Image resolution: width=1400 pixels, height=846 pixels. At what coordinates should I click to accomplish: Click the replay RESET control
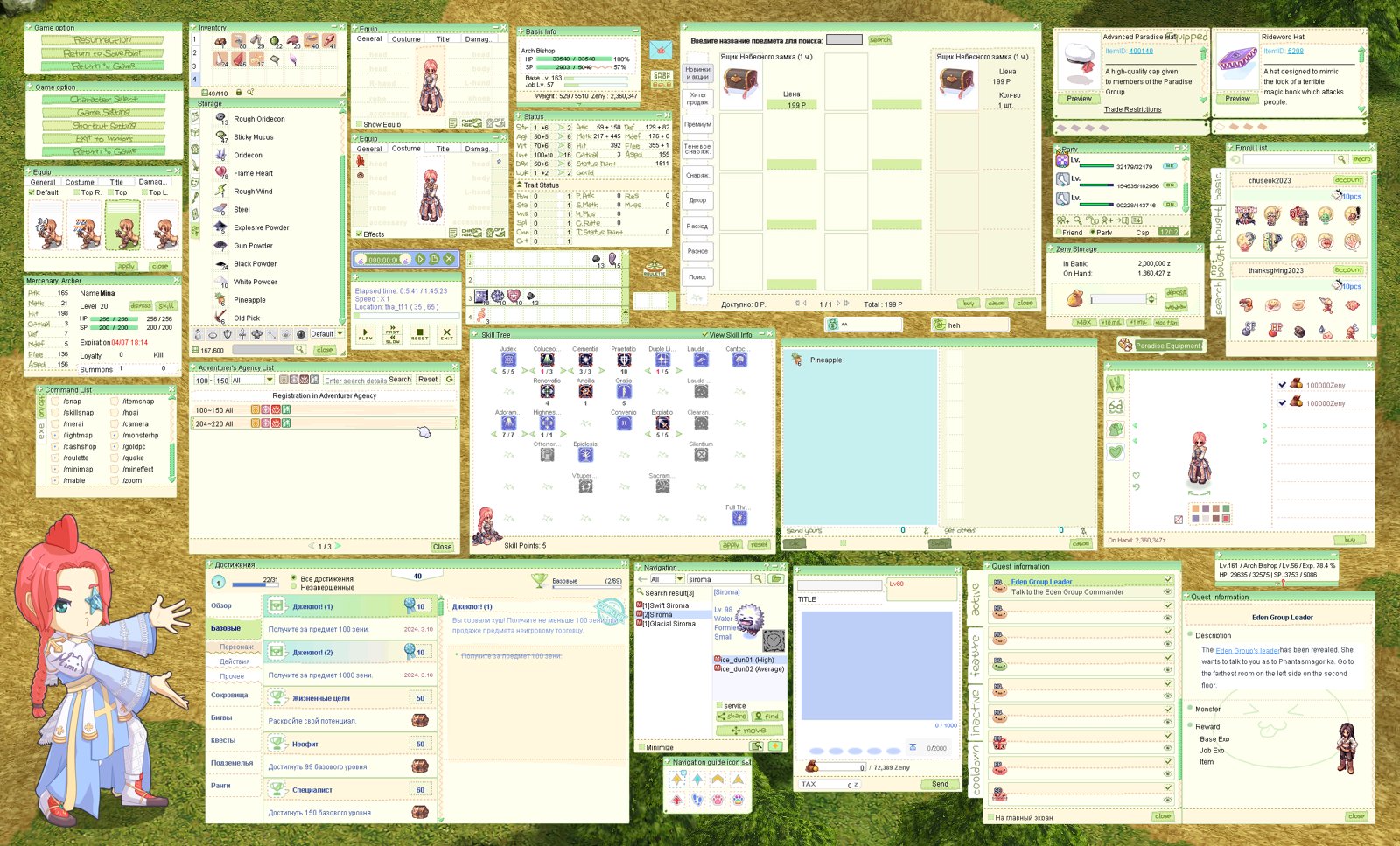[420, 333]
